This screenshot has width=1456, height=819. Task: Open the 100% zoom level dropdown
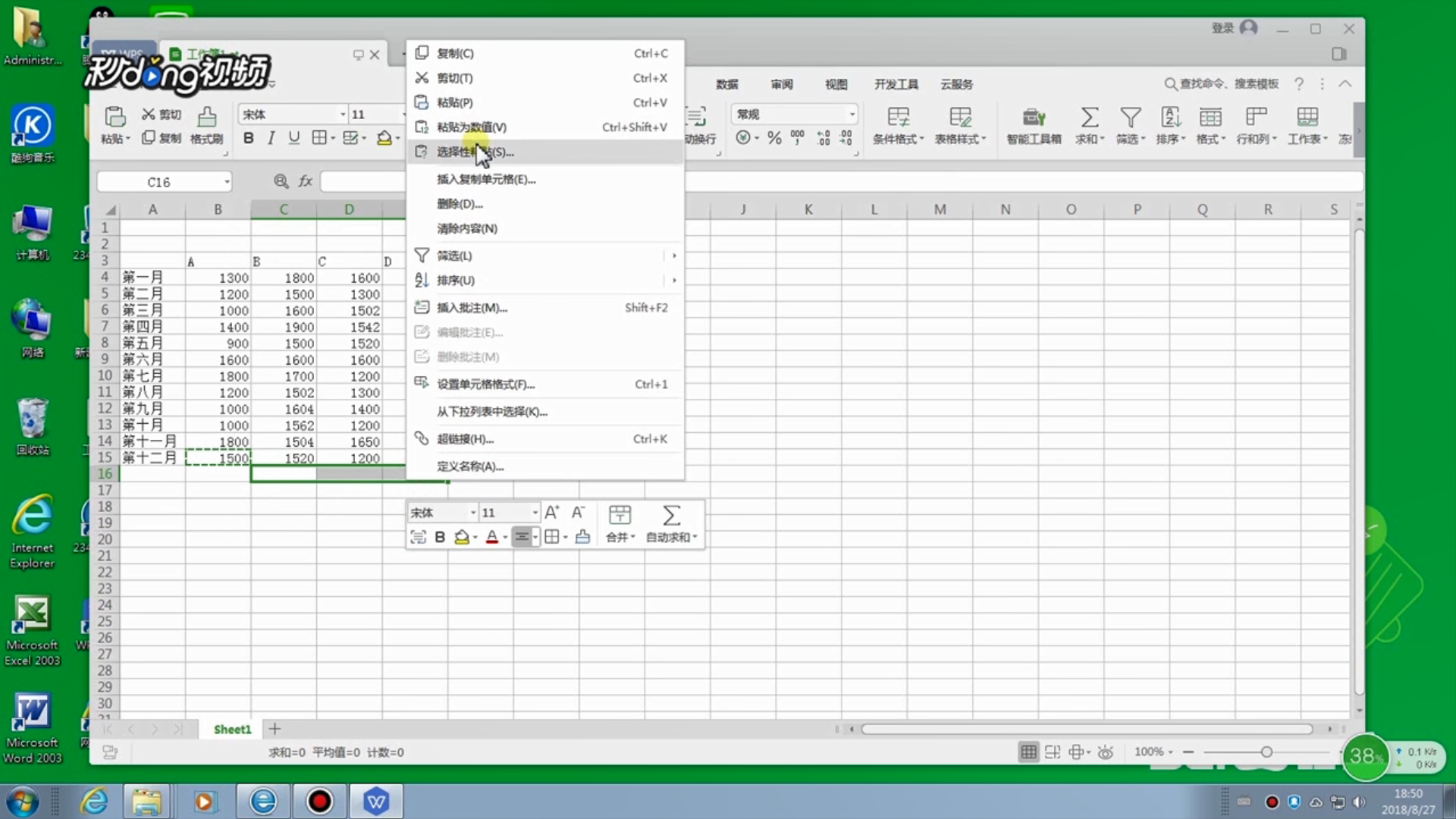[1153, 752]
